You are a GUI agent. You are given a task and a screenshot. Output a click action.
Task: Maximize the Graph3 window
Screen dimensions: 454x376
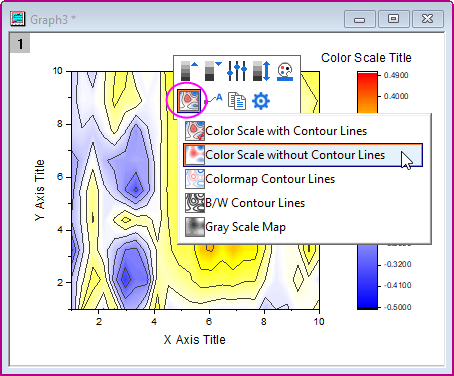394,19
